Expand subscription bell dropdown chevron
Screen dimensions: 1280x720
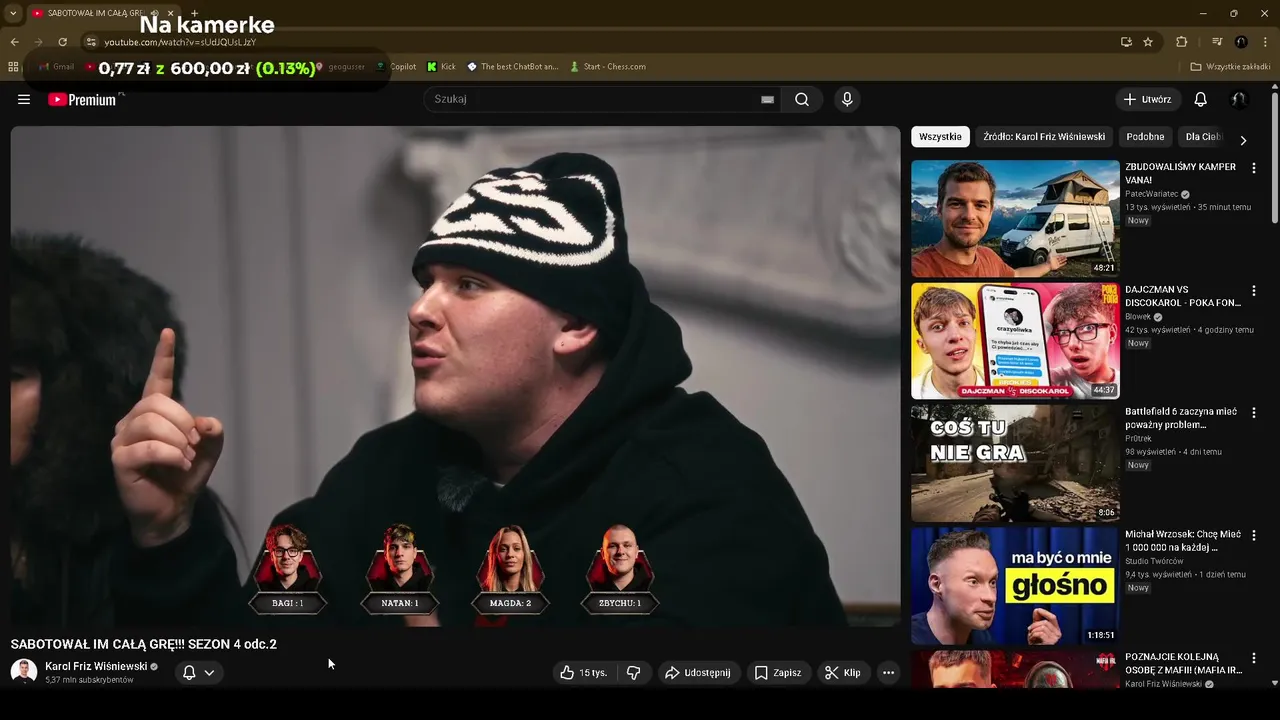click(x=209, y=673)
